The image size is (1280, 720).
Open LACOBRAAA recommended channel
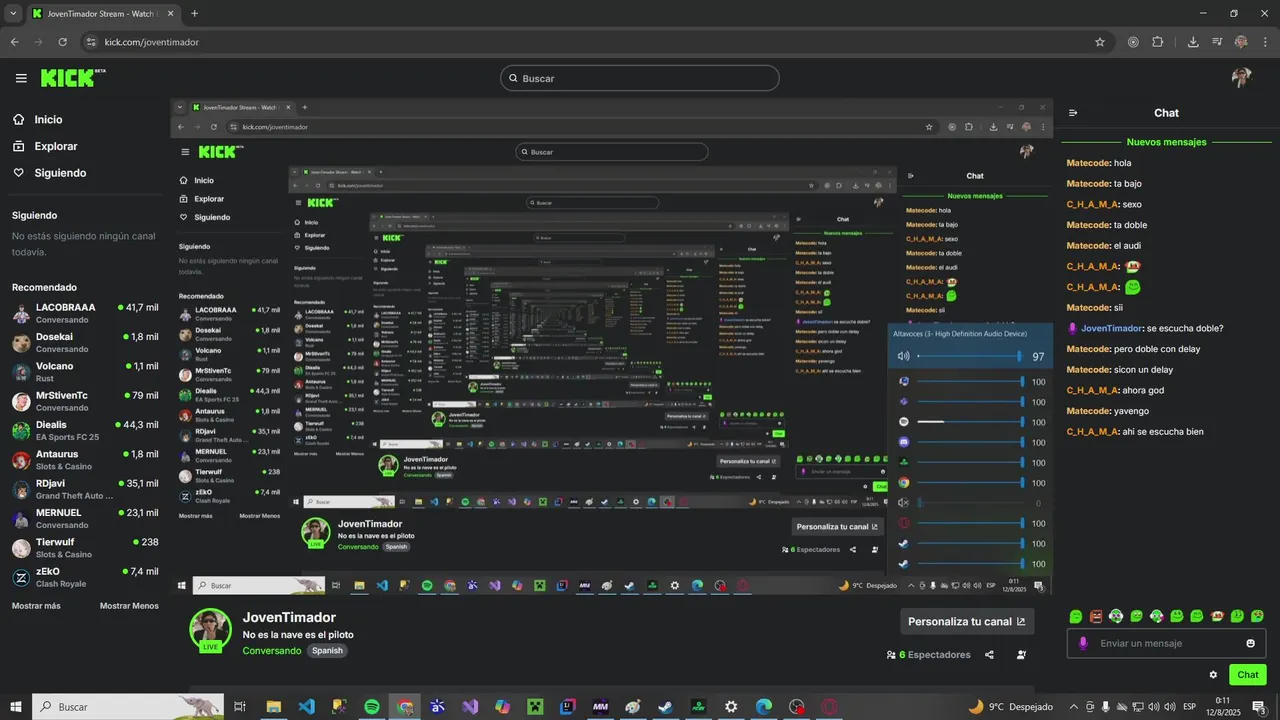pos(85,313)
